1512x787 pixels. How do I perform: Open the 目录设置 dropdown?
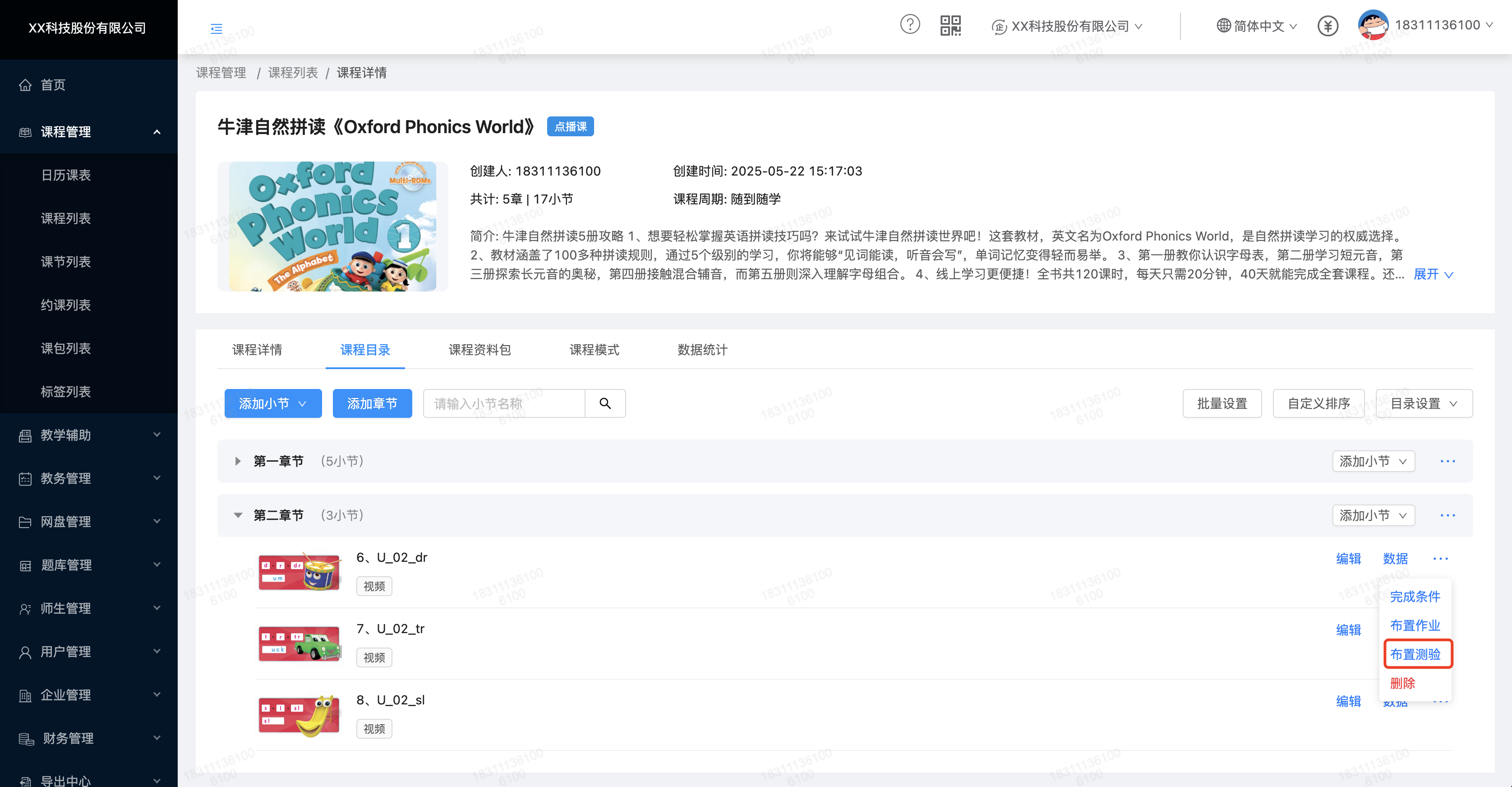tap(1424, 403)
